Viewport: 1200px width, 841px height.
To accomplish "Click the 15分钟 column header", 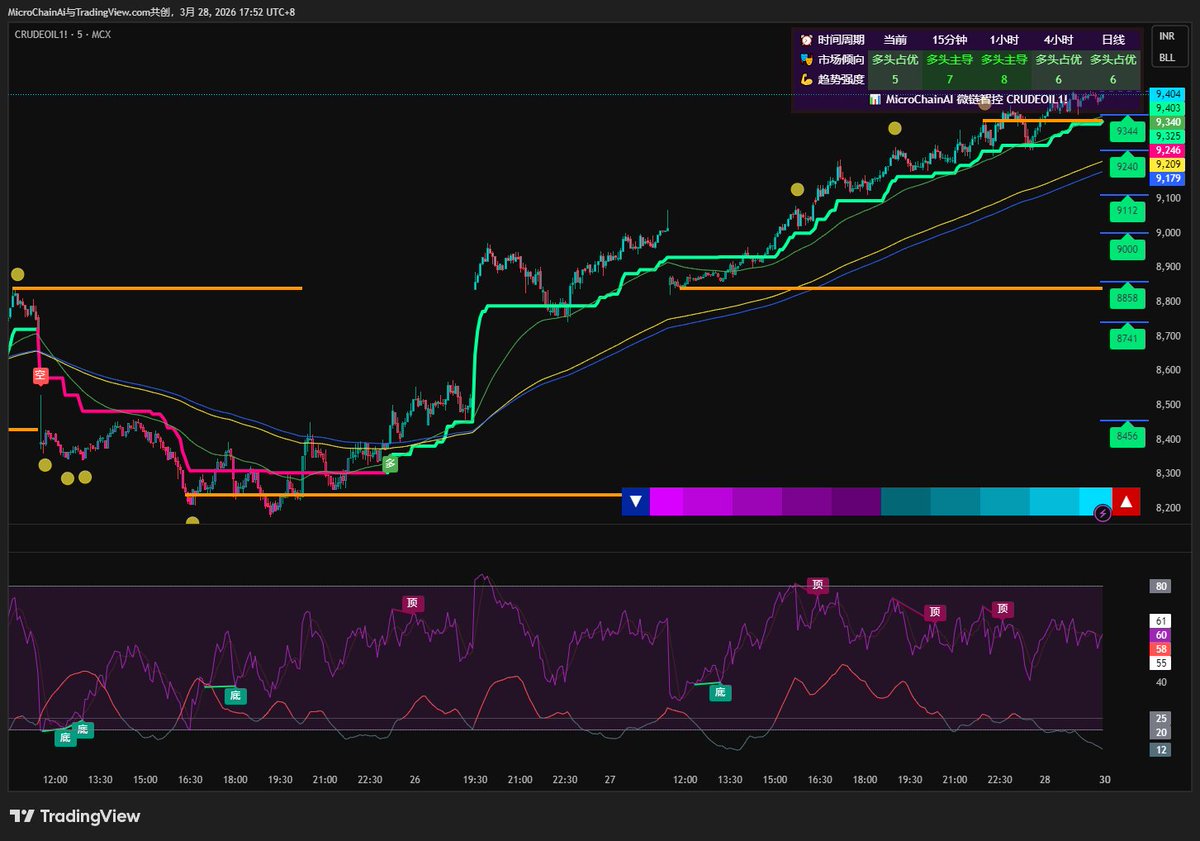I will (x=949, y=40).
